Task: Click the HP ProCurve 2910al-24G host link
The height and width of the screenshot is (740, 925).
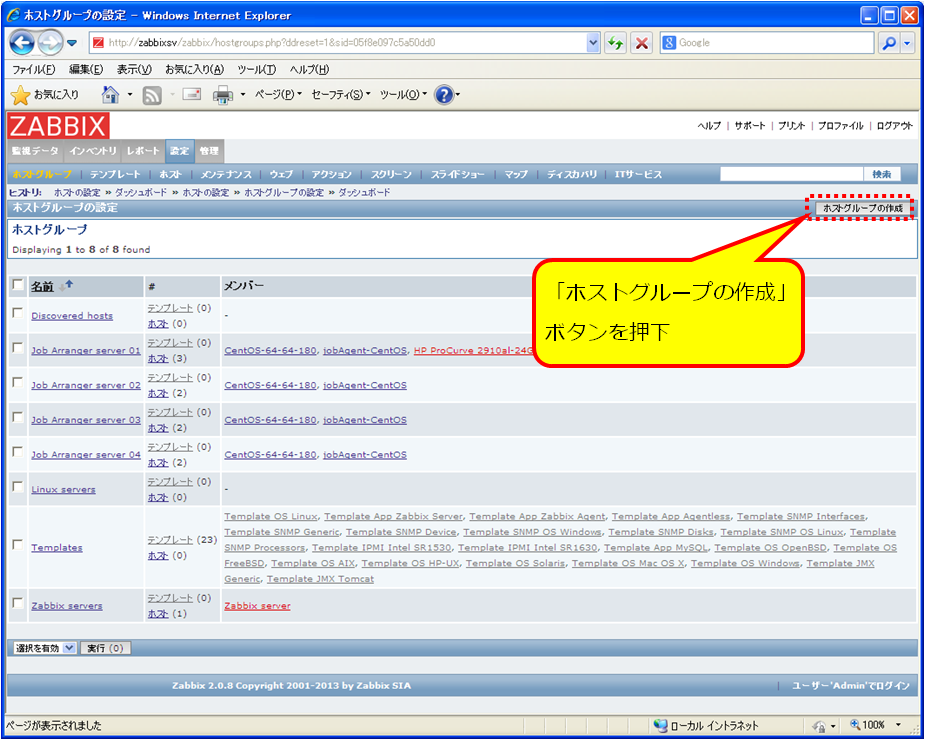Action: 473,351
